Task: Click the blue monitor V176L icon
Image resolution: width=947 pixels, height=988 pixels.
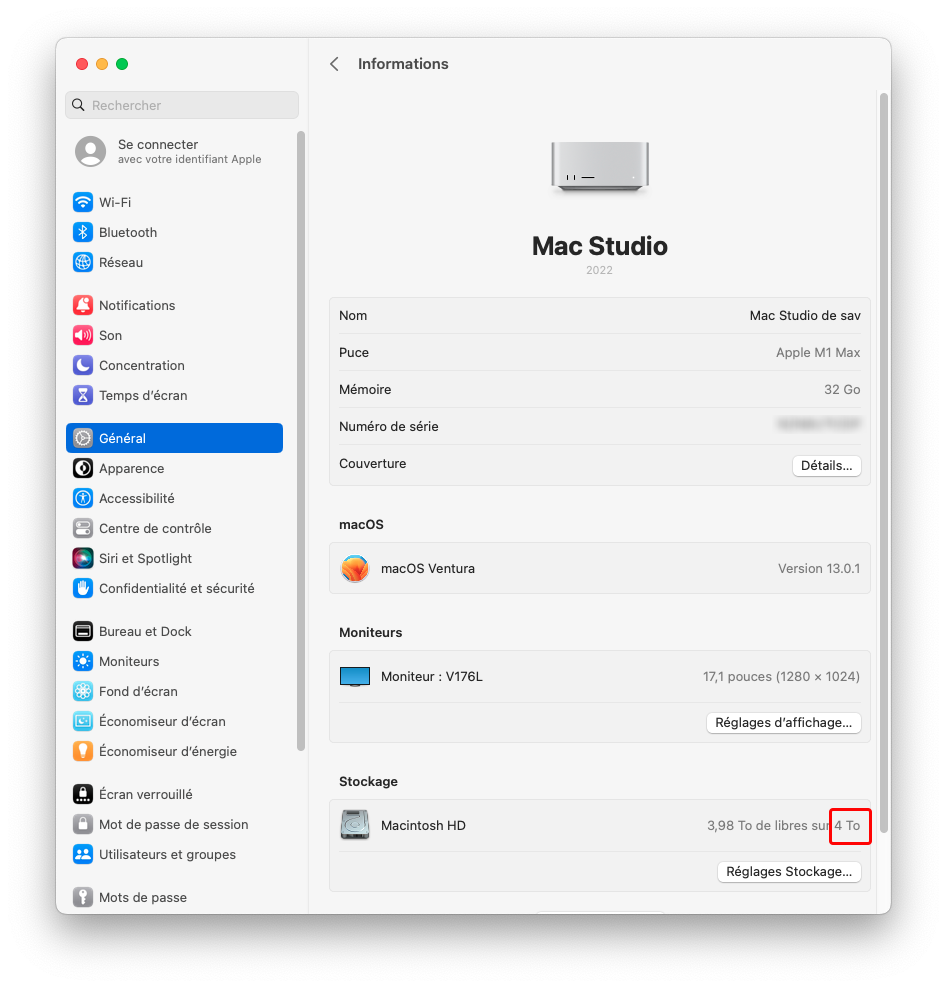Action: 355,677
